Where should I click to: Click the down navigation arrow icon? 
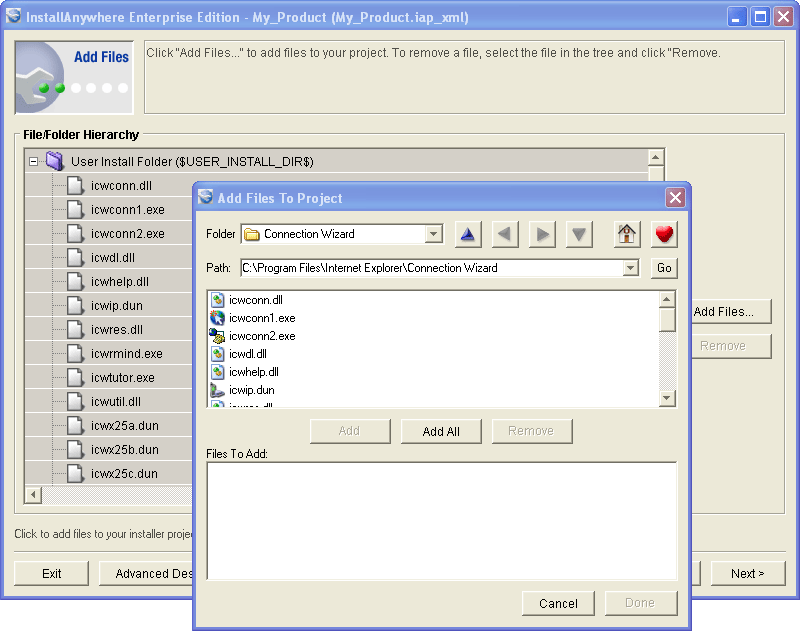coord(577,234)
